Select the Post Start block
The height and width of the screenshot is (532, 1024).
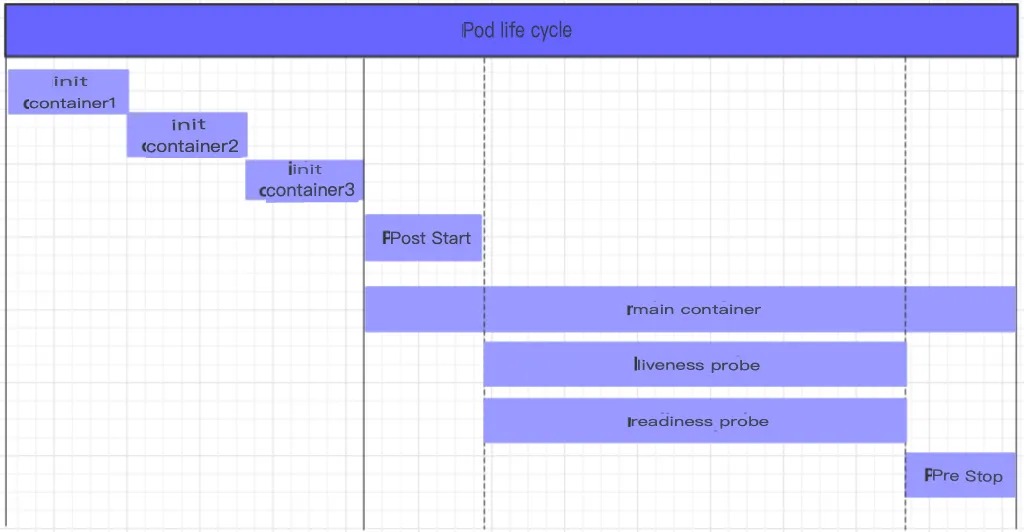click(x=423, y=238)
